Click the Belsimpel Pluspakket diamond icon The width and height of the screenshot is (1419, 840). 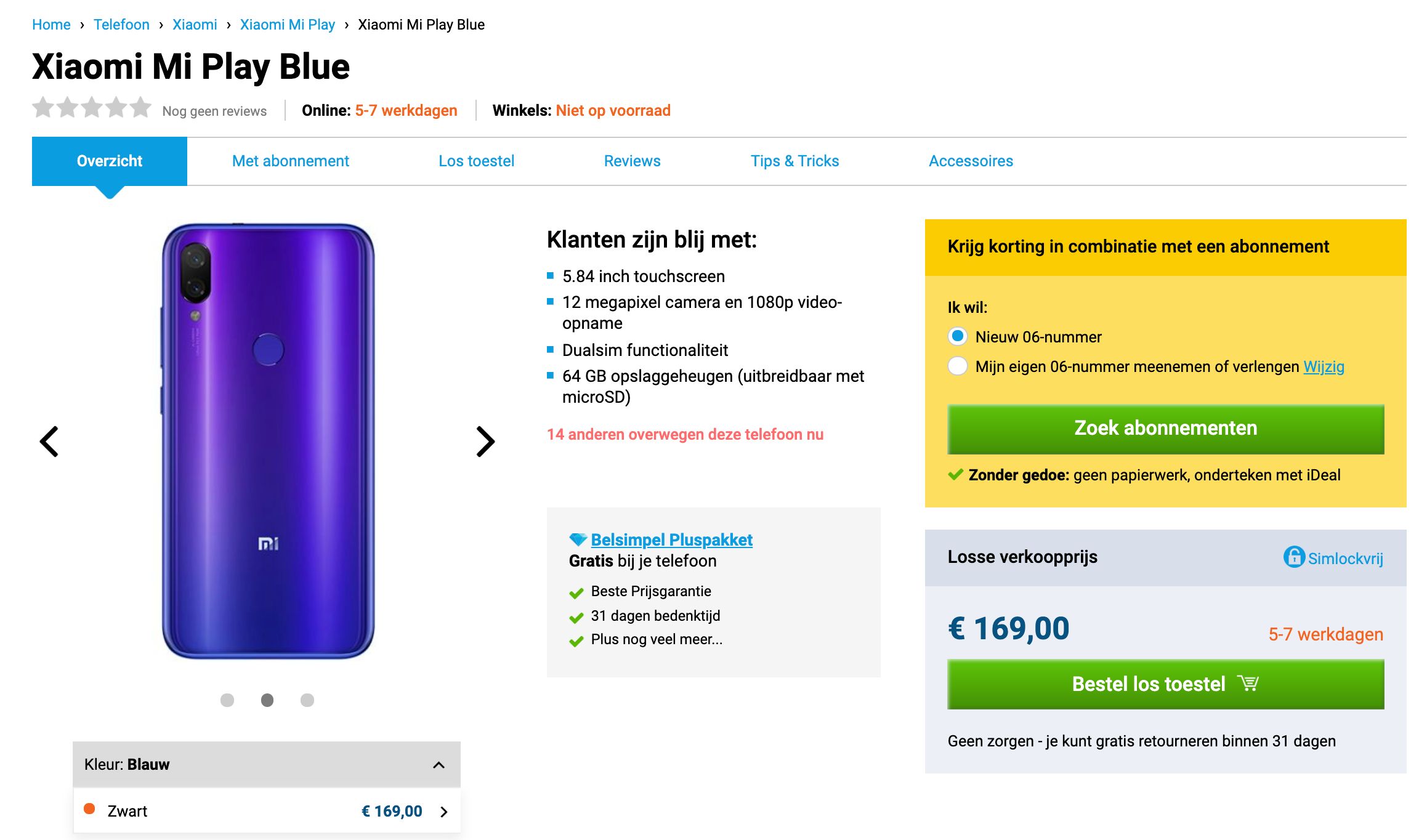click(x=576, y=539)
